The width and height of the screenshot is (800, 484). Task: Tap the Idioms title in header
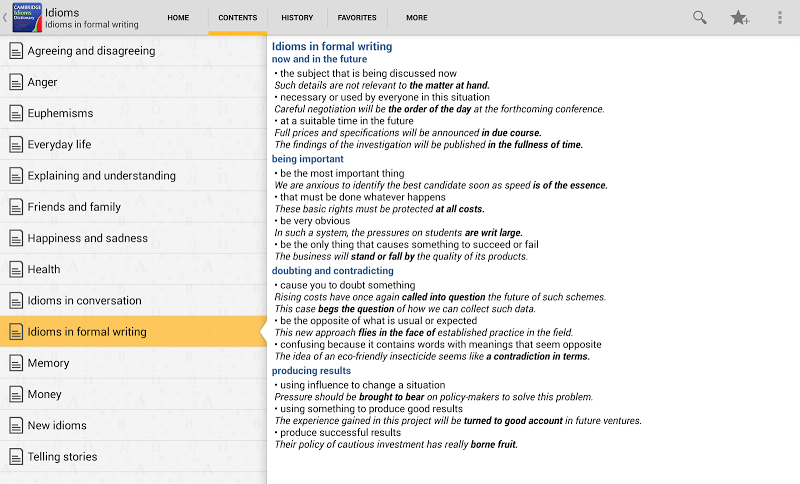tap(62, 12)
